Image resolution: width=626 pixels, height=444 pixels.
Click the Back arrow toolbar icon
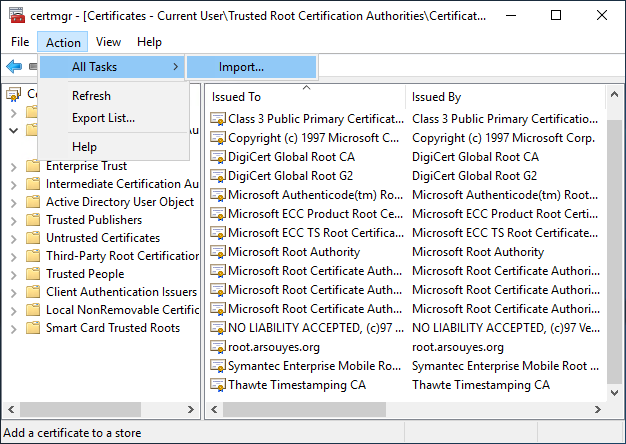14,66
